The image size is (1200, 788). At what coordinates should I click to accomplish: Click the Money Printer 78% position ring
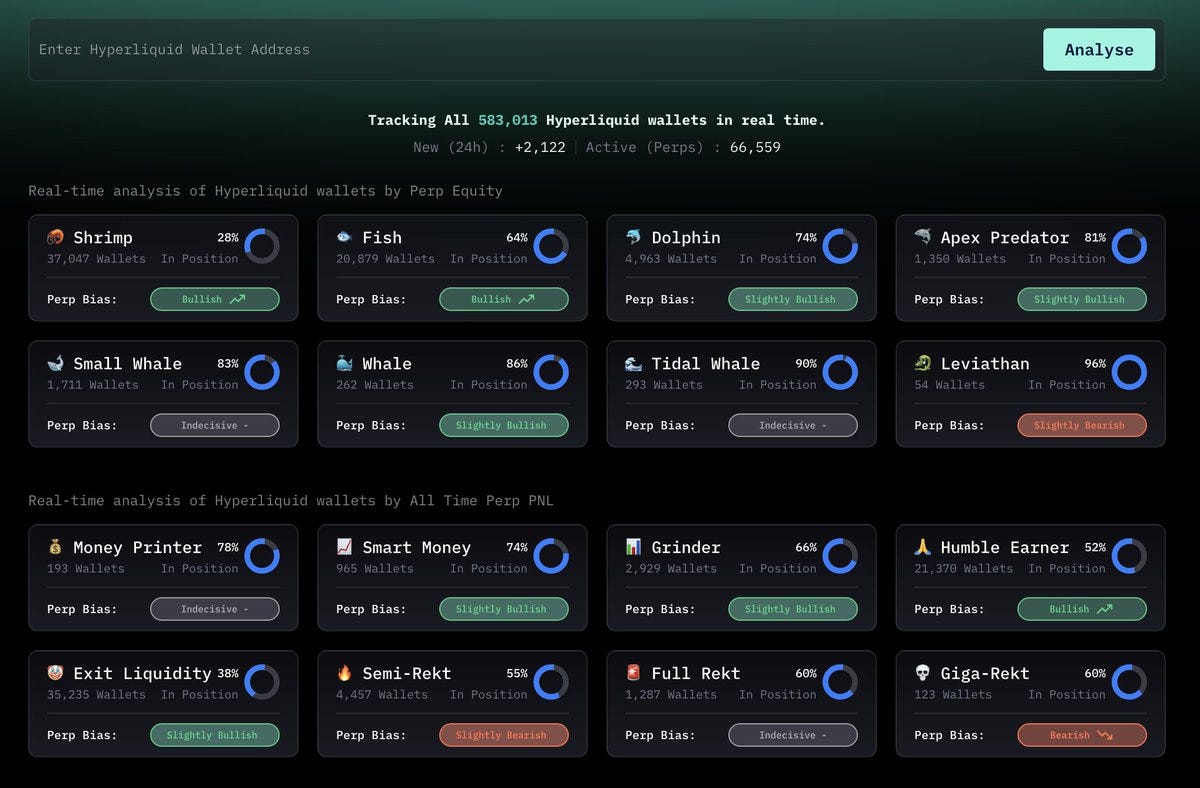click(x=262, y=556)
